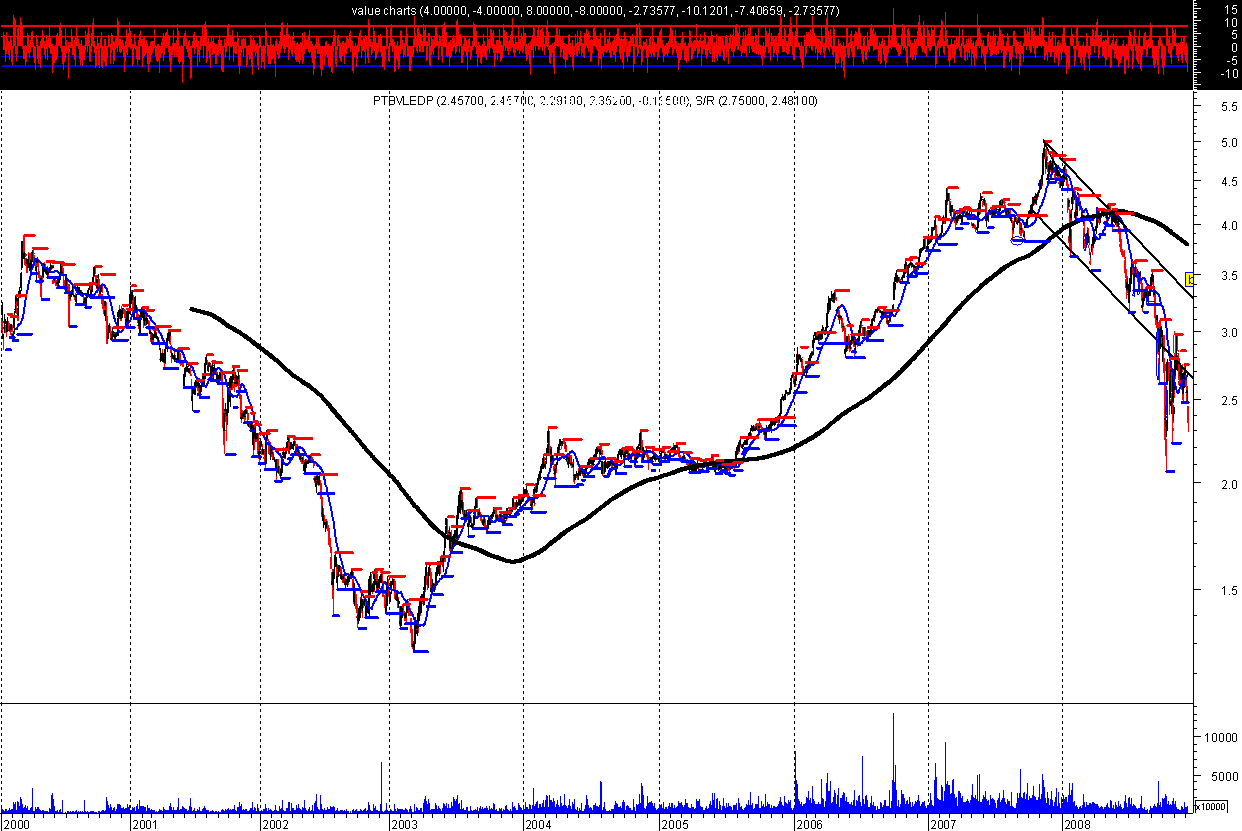This screenshot has height=831, width=1242.
Task: Click the 2007 year label on the time axis
Action: pos(943,825)
